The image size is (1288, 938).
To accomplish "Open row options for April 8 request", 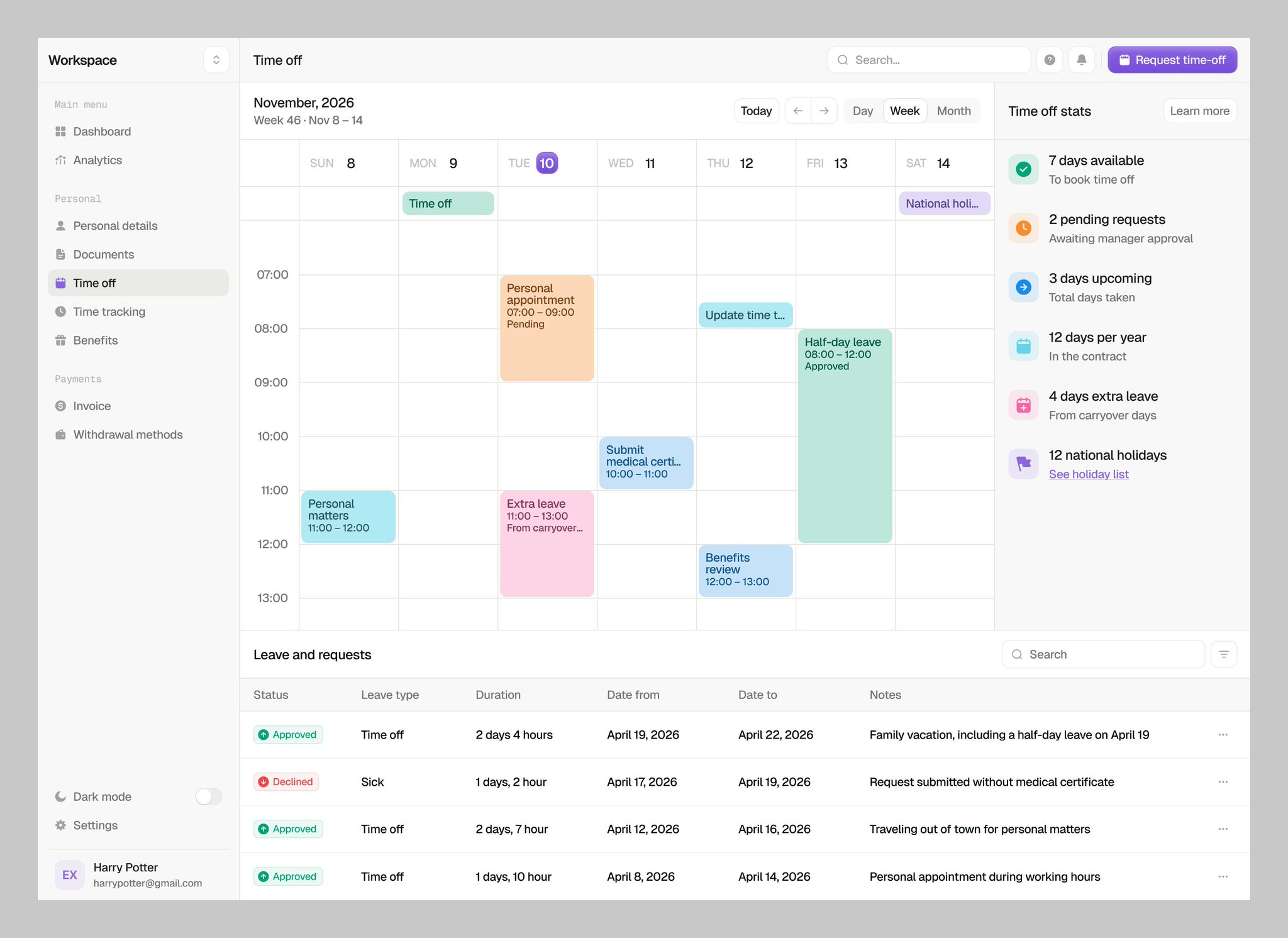I will 1223,876.
